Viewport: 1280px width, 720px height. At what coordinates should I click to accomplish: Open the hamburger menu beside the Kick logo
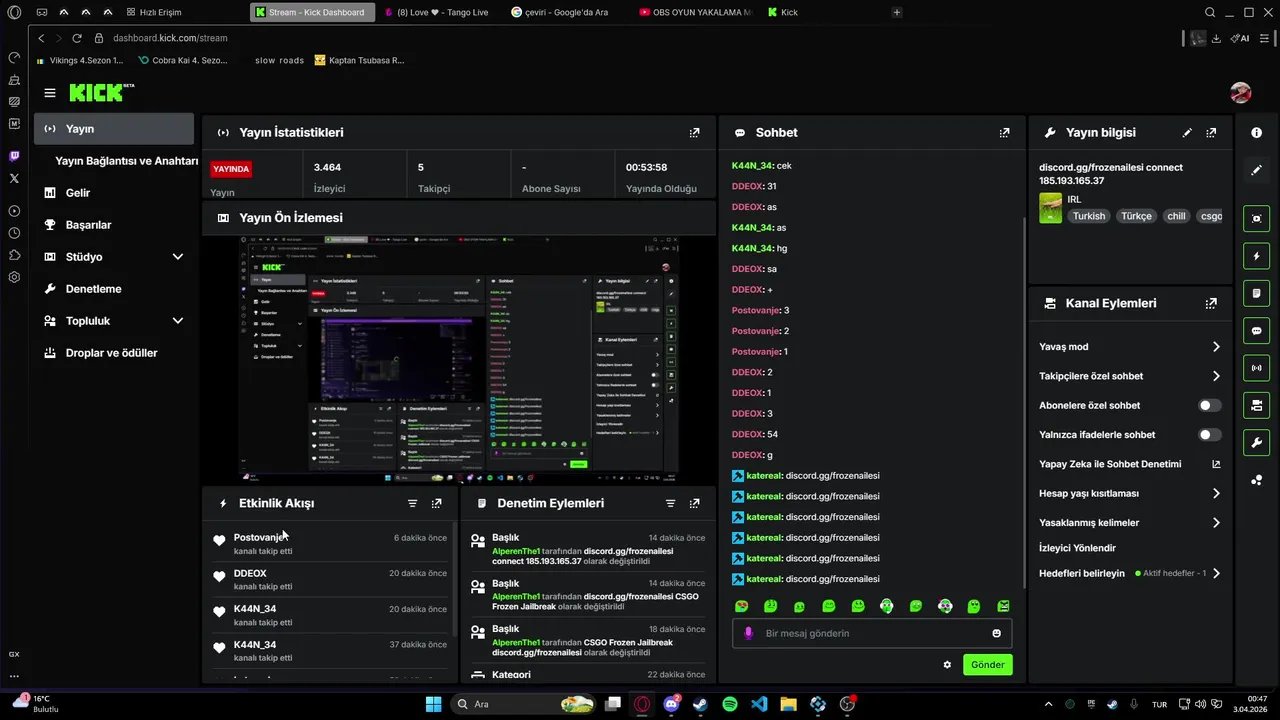tap(50, 93)
